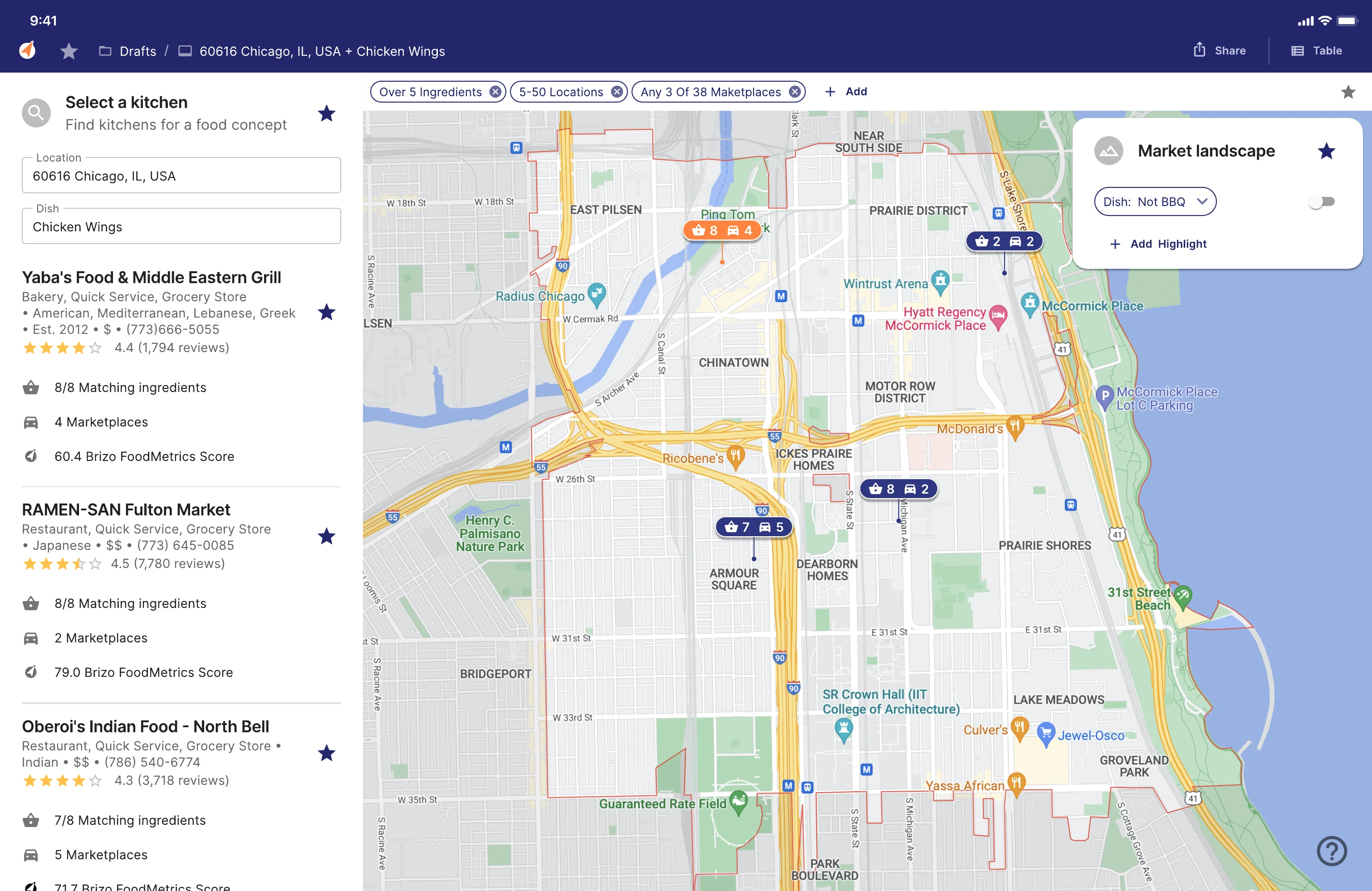Check the Wi-Fi indicator in status bar
The image size is (1372, 891).
(x=1325, y=21)
